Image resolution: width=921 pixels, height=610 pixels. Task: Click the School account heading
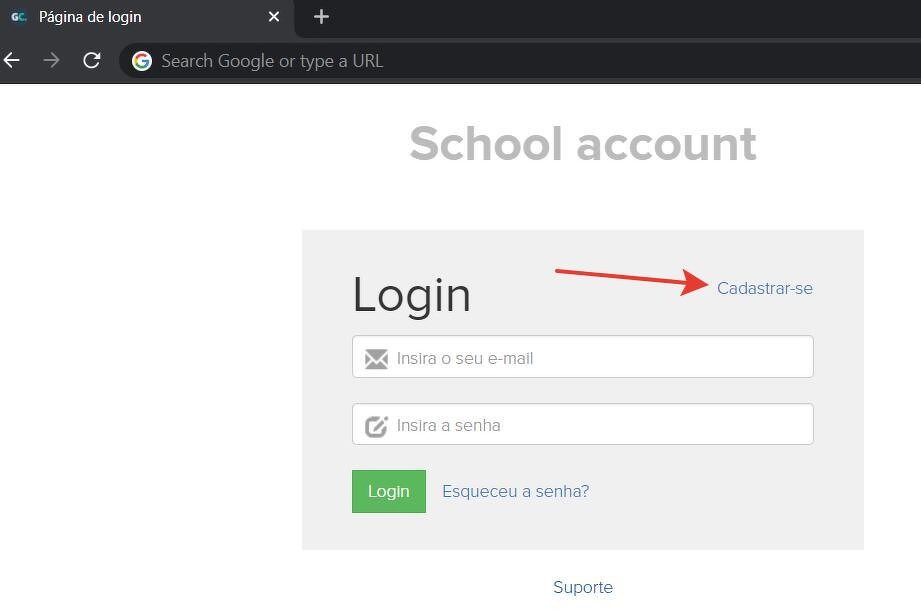(x=582, y=144)
